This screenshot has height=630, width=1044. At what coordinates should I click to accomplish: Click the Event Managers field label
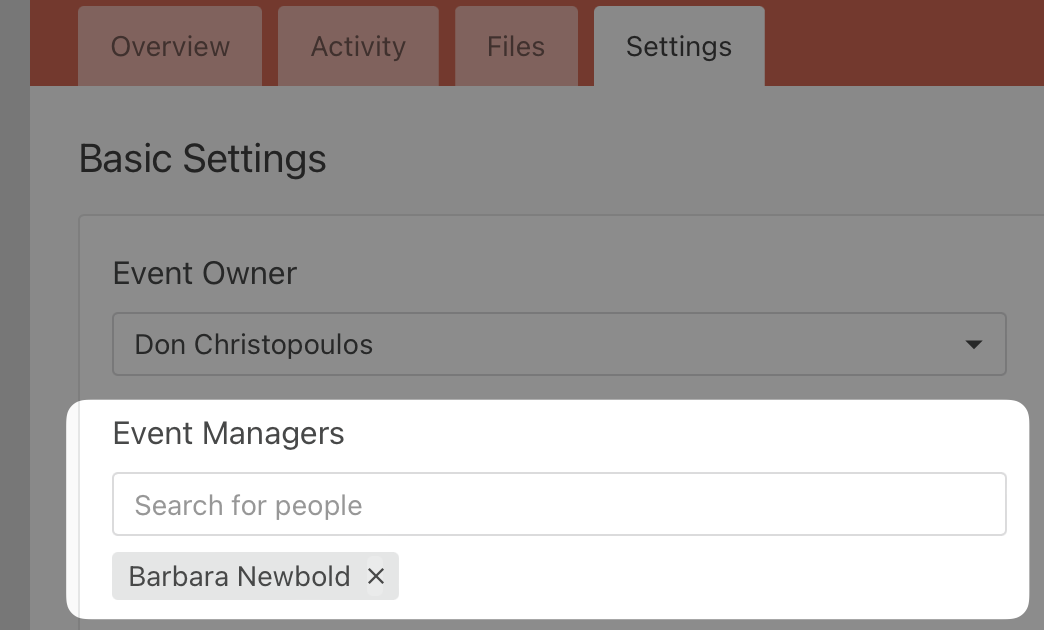click(x=229, y=433)
